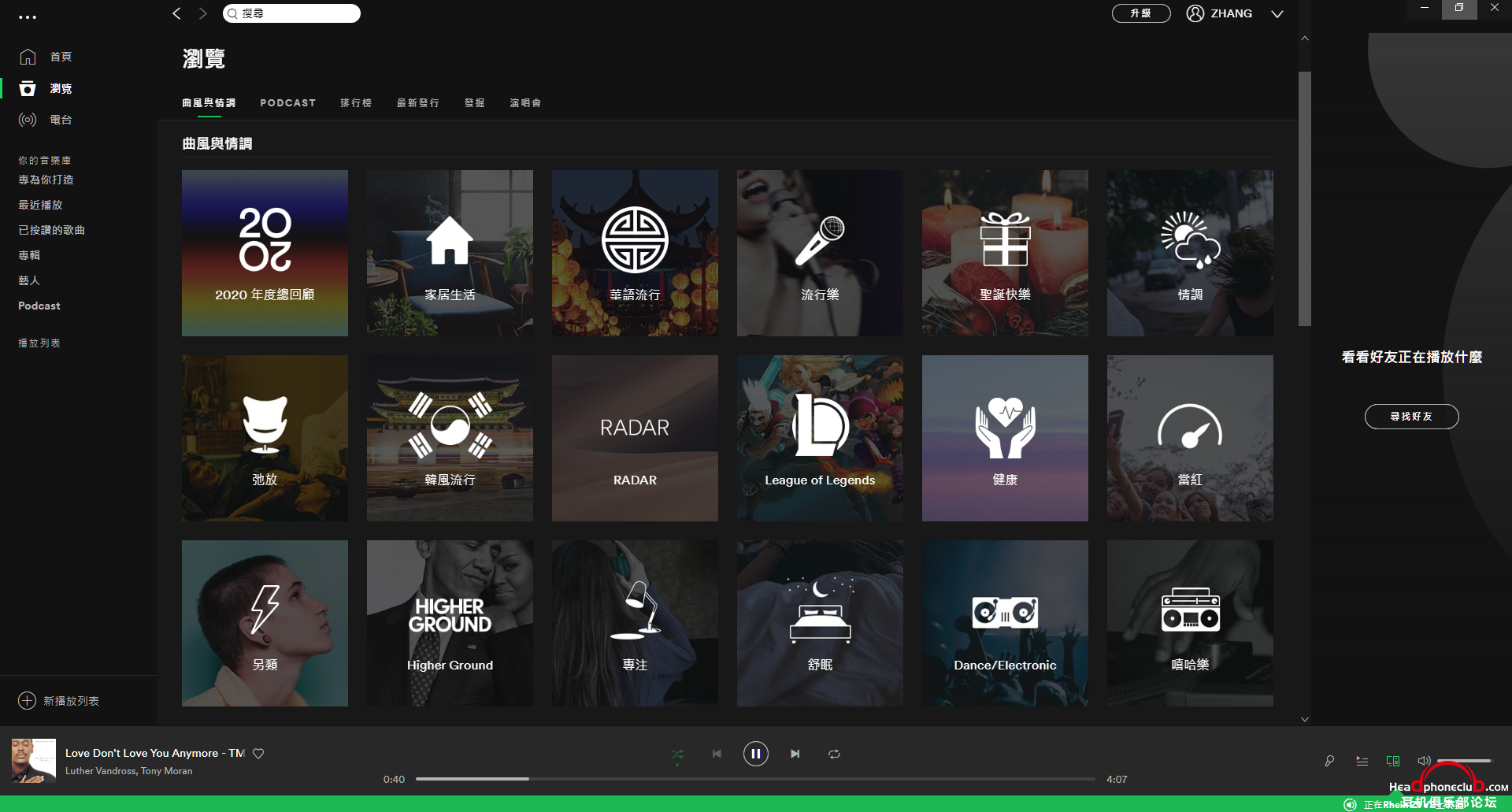
Task: Click the scroll down arrow
Action: [1305, 719]
